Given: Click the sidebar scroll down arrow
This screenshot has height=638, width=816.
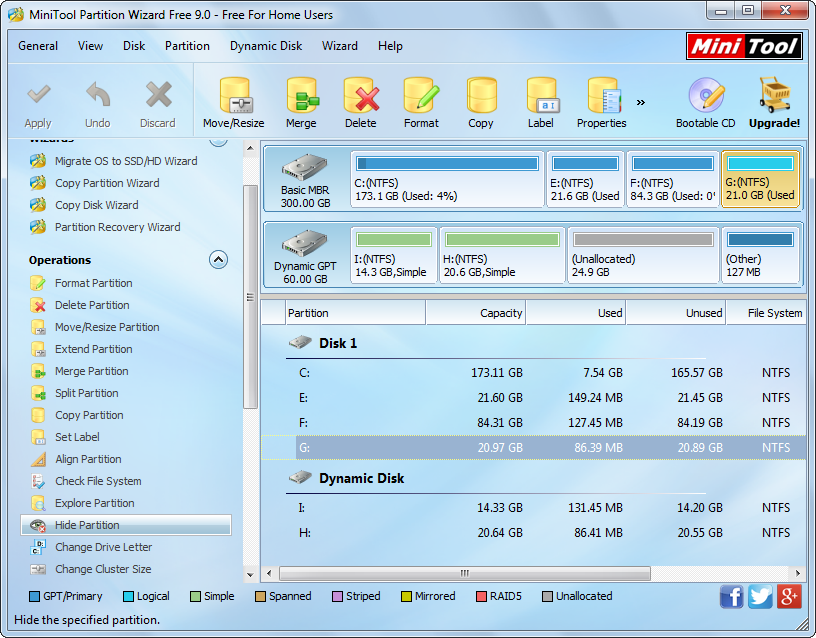Looking at the screenshot, I should [x=250, y=575].
